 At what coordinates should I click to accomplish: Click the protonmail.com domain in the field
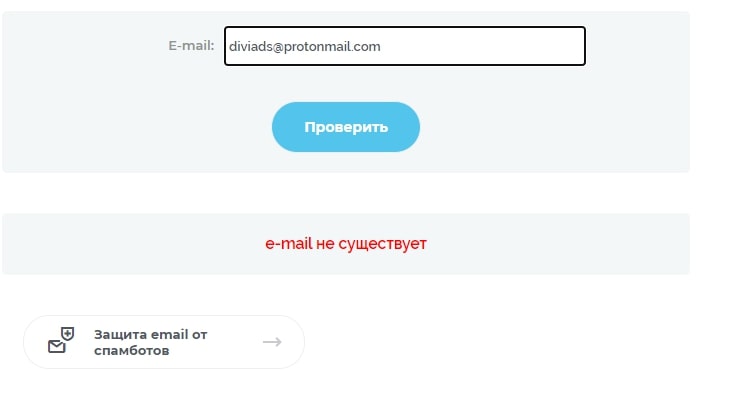pyautogui.click(x=332, y=47)
